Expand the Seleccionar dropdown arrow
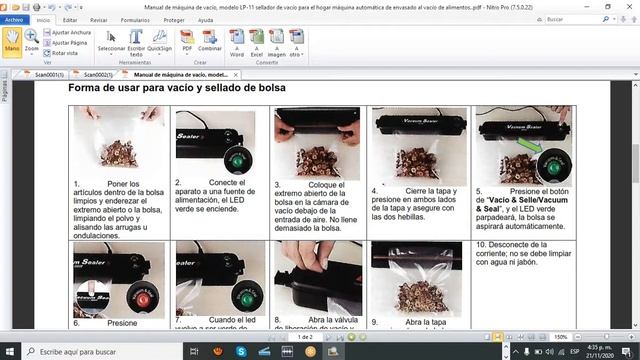 click(x=111, y=54)
